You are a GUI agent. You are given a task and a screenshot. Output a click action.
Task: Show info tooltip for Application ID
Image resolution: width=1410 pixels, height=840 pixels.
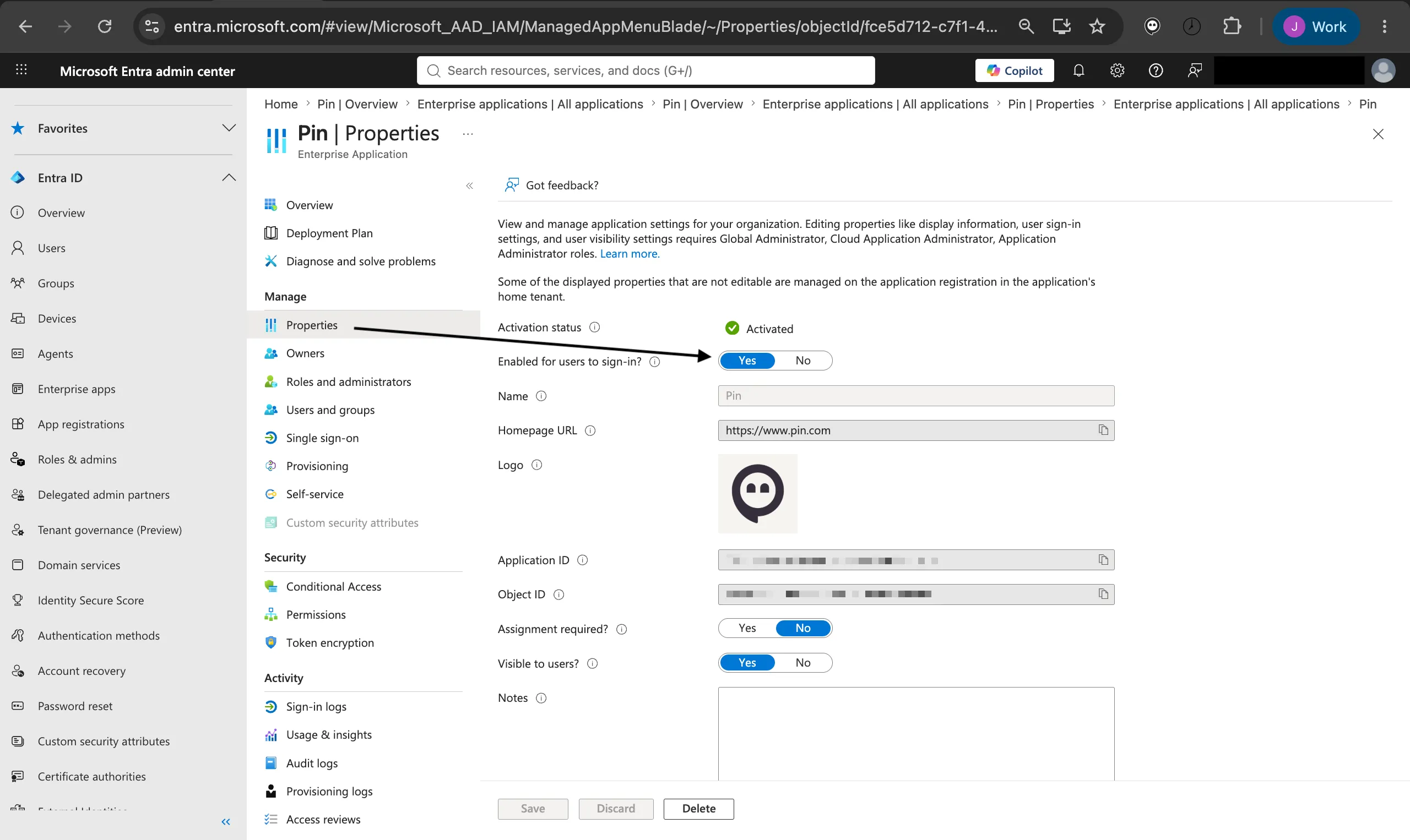pyautogui.click(x=582, y=560)
